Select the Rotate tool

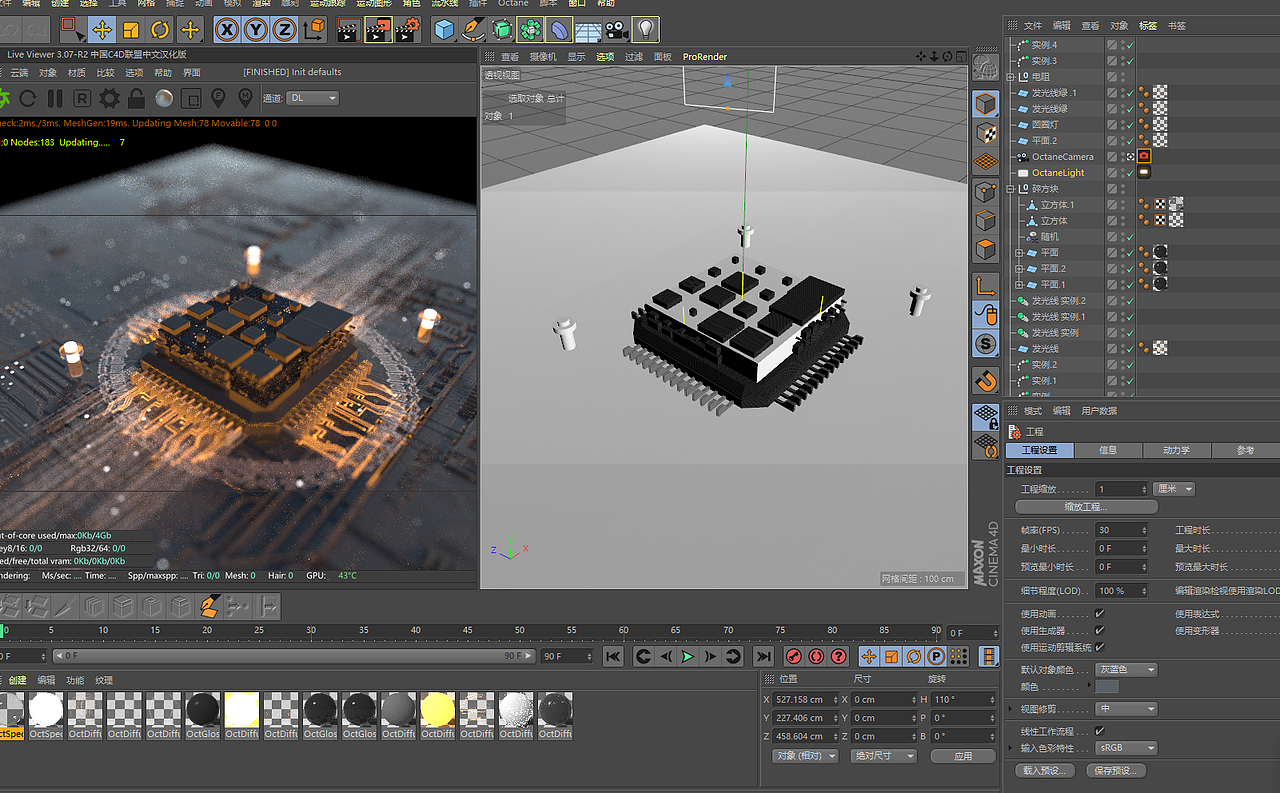pos(160,30)
